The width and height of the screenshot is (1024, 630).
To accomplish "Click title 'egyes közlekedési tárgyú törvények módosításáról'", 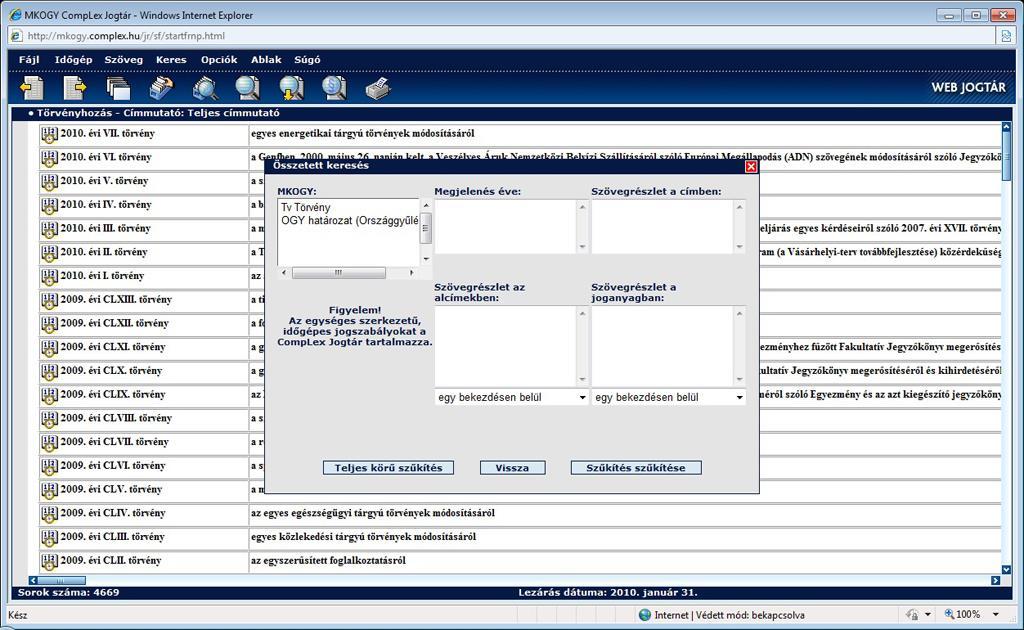I will [x=364, y=537].
